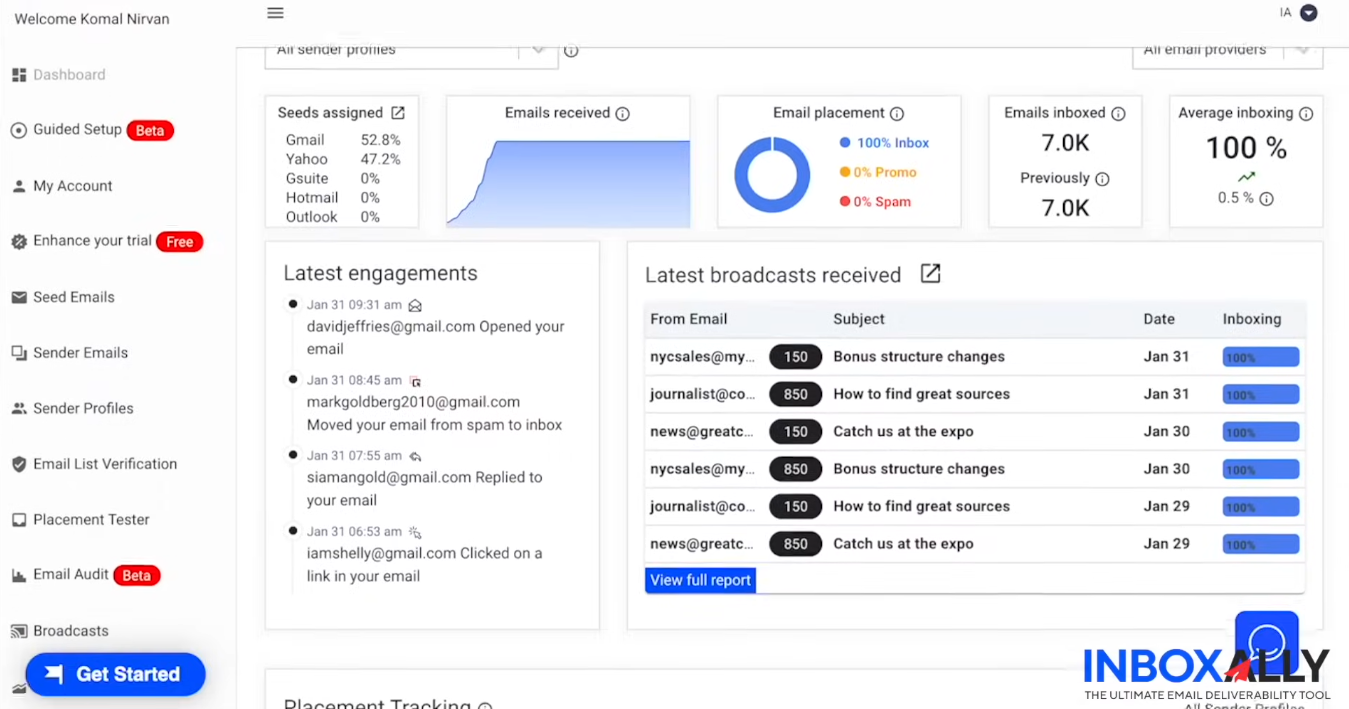Click Email placement info icon
1349x709 pixels.
click(897, 114)
